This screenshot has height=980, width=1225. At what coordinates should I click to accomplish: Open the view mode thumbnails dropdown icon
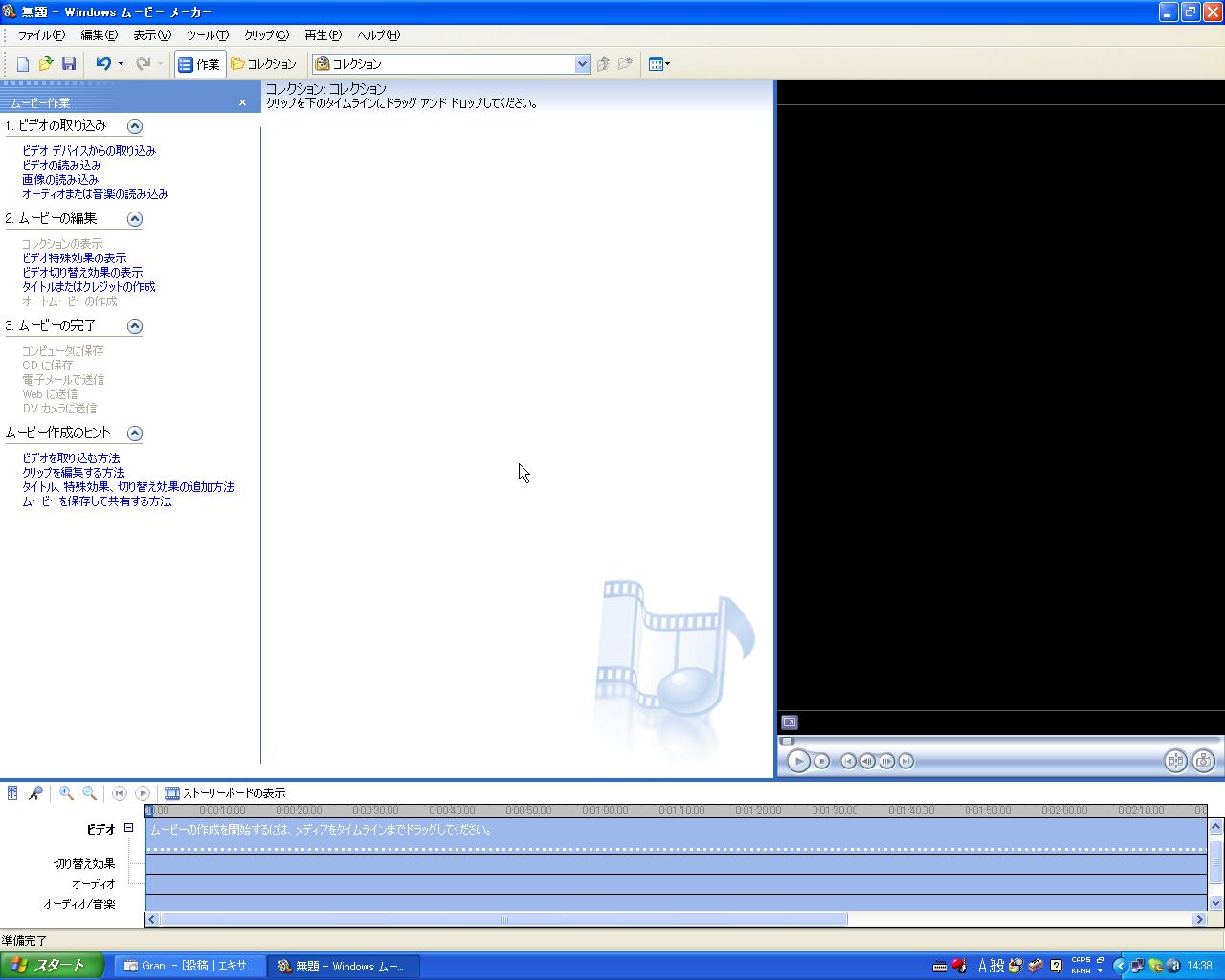coord(659,64)
